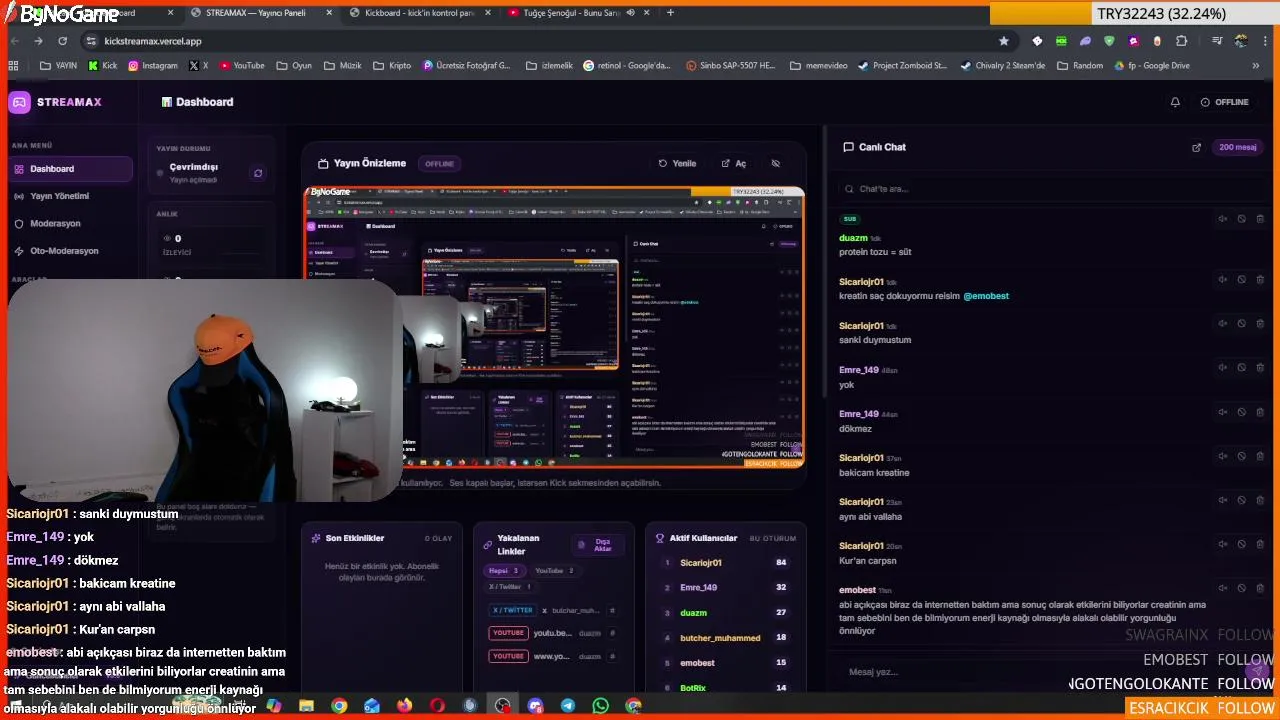Copy the butcher_muh X/Twitter link
This screenshot has width=1280, height=720.
(612, 610)
